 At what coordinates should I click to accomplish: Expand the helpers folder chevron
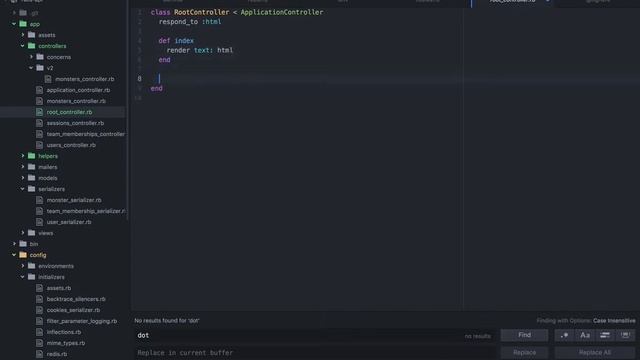(23, 156)
